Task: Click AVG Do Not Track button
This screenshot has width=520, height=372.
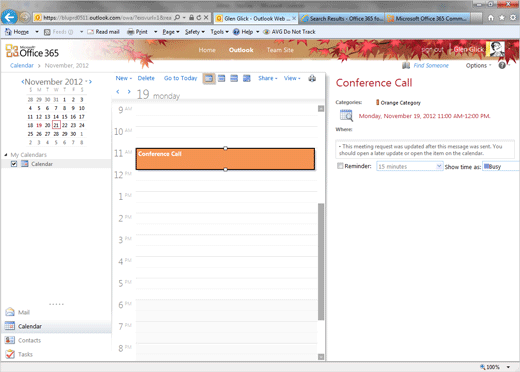Action: point(289,32)
